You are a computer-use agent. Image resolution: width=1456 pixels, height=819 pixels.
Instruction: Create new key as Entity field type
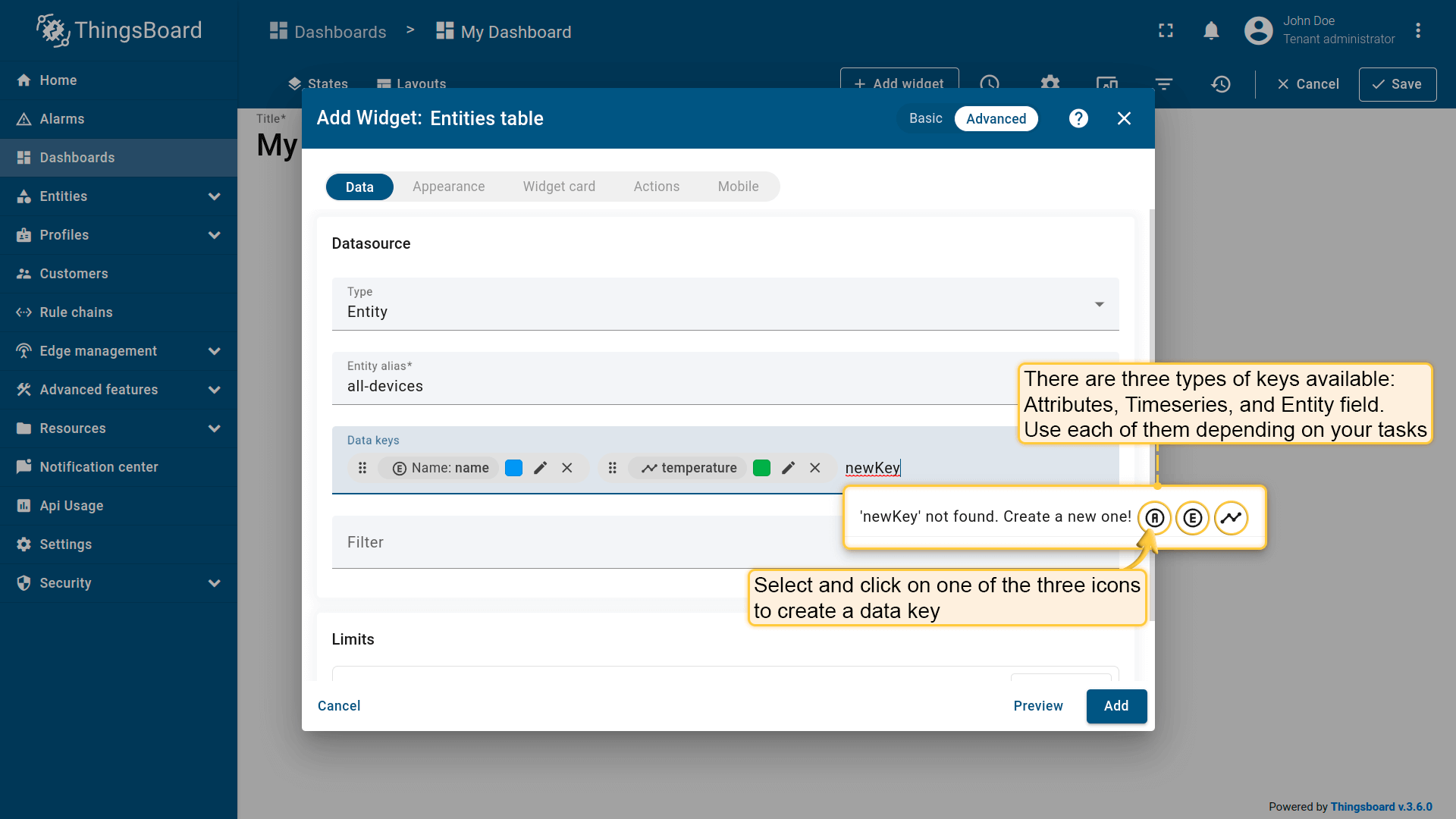pyautogui.click(x=1192, y=518)
